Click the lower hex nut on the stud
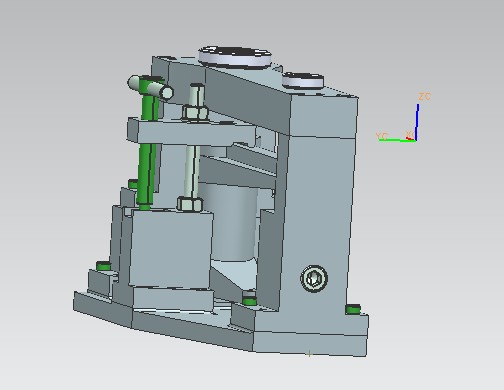The image size is (504, 390). click(190, 204)
